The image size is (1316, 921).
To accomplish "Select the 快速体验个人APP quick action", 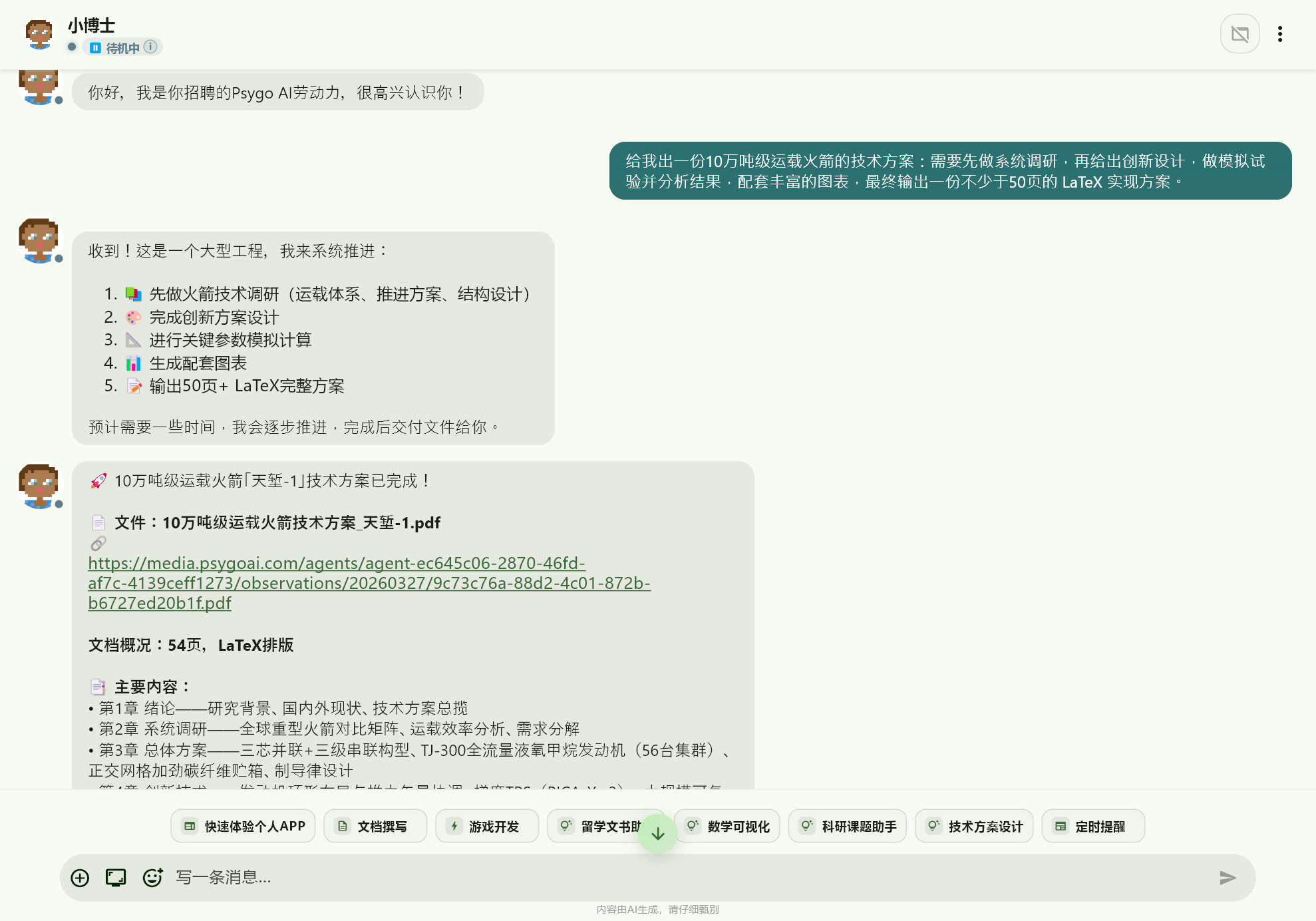I will 243,826.
